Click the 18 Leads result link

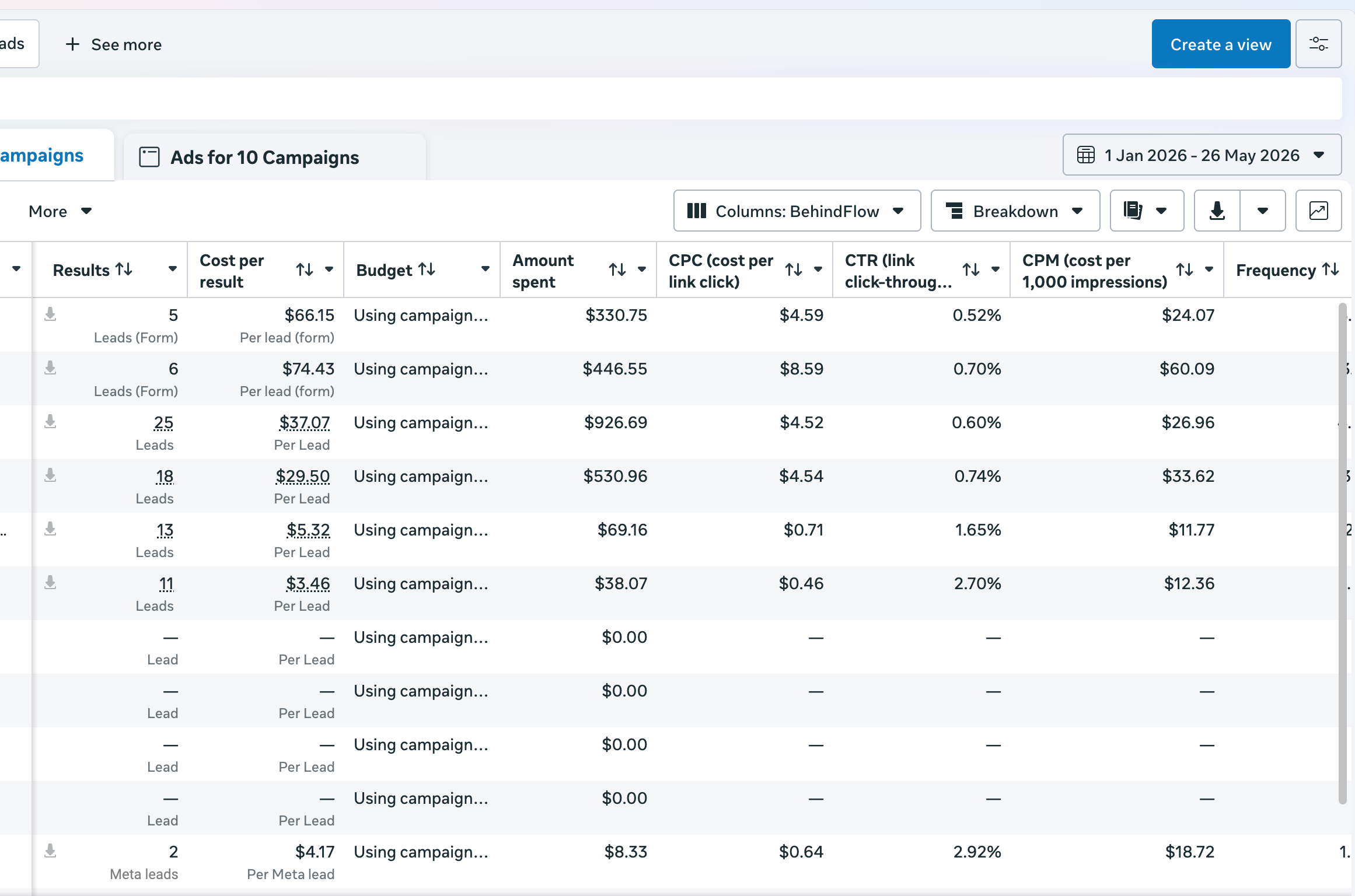[165, 476]
